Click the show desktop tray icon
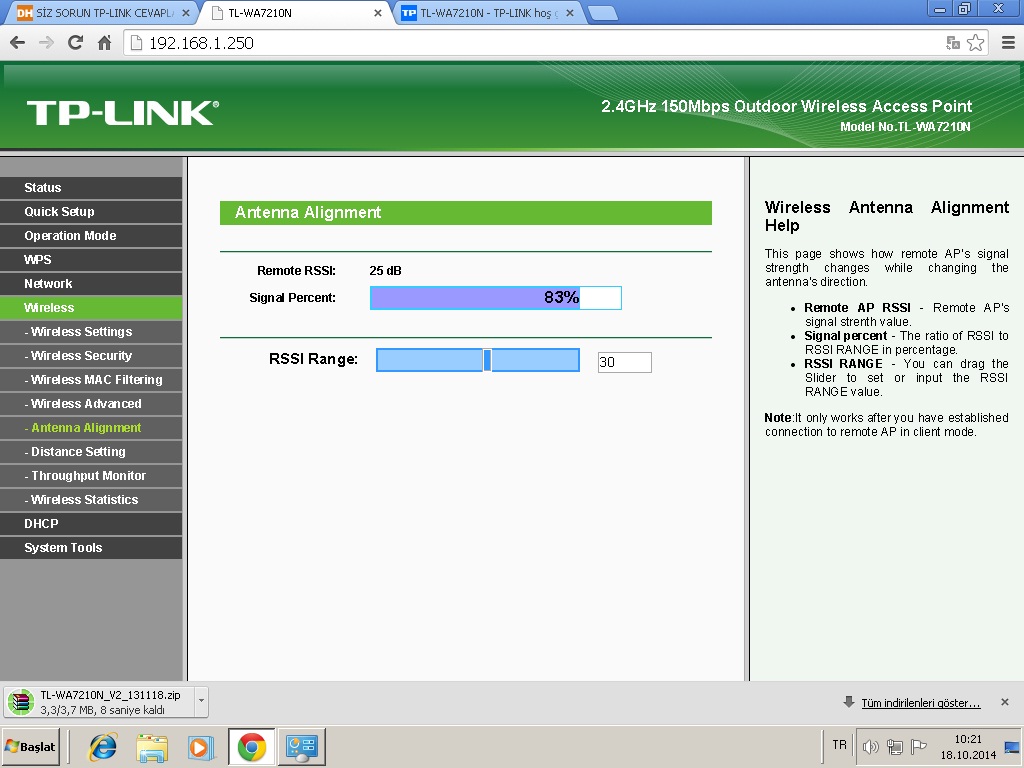This screenshot has width=1024, height=768. 1012,746
